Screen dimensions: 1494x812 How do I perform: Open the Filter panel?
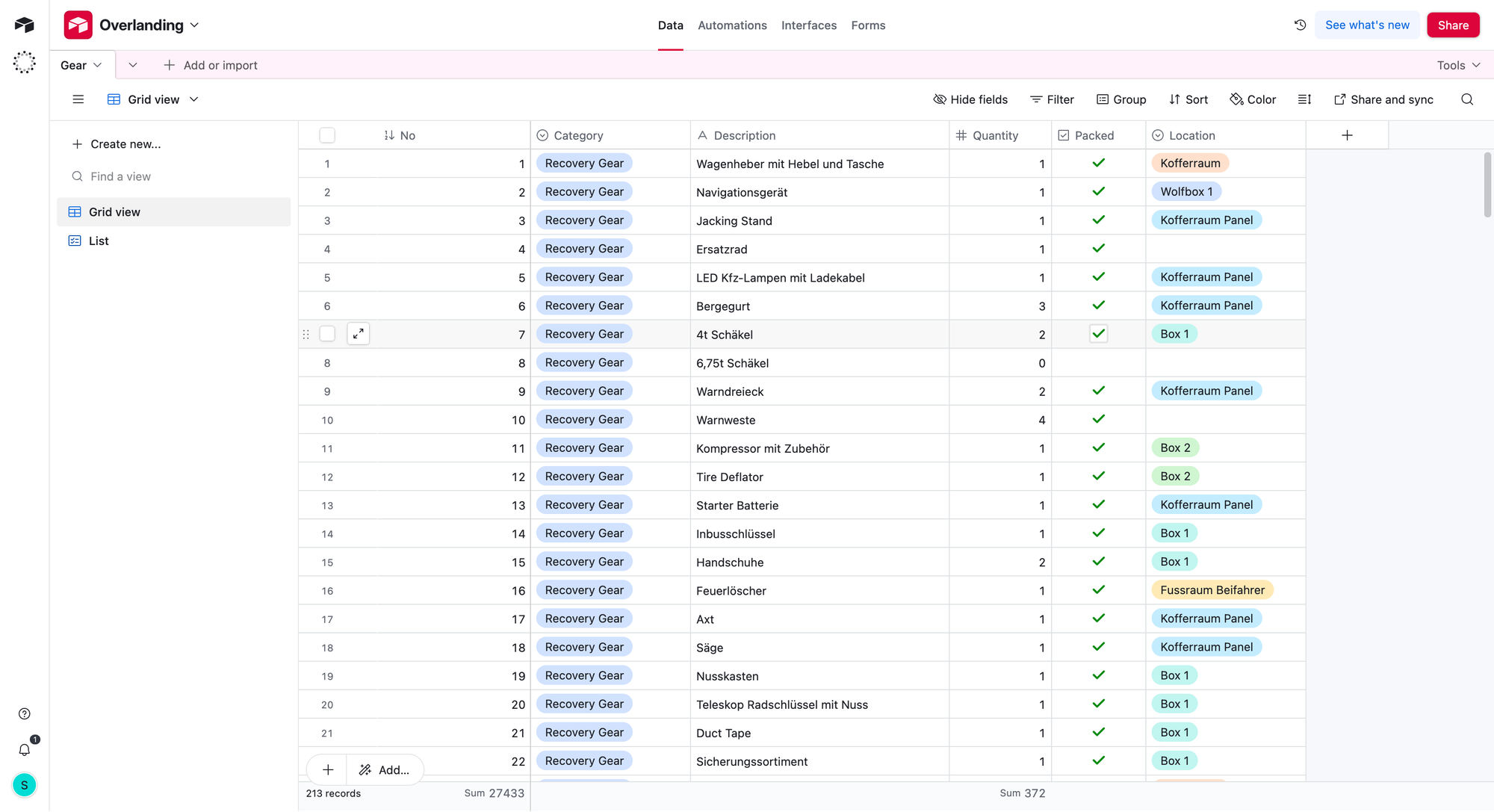coord(1052,99)
